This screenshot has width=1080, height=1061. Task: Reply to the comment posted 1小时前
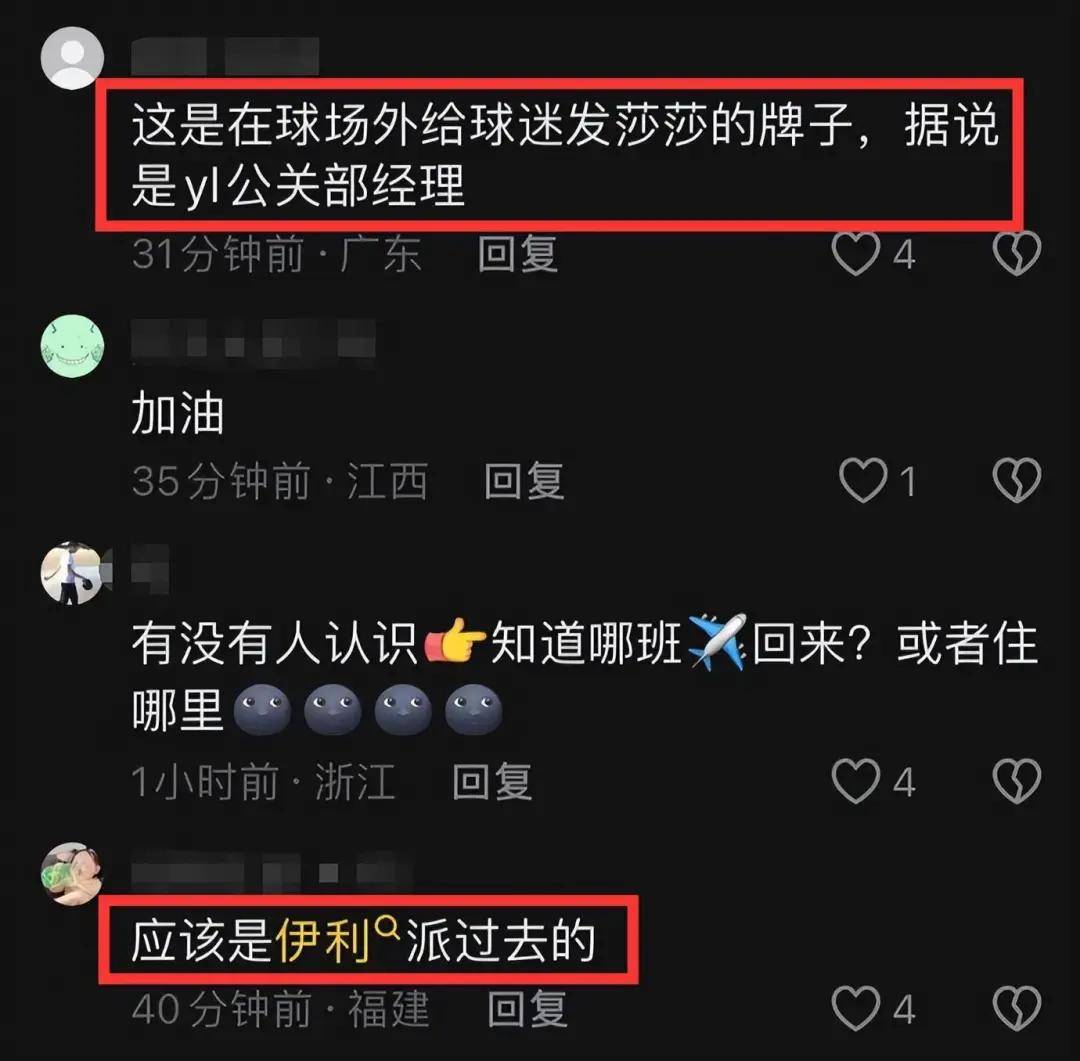(492, 781)
